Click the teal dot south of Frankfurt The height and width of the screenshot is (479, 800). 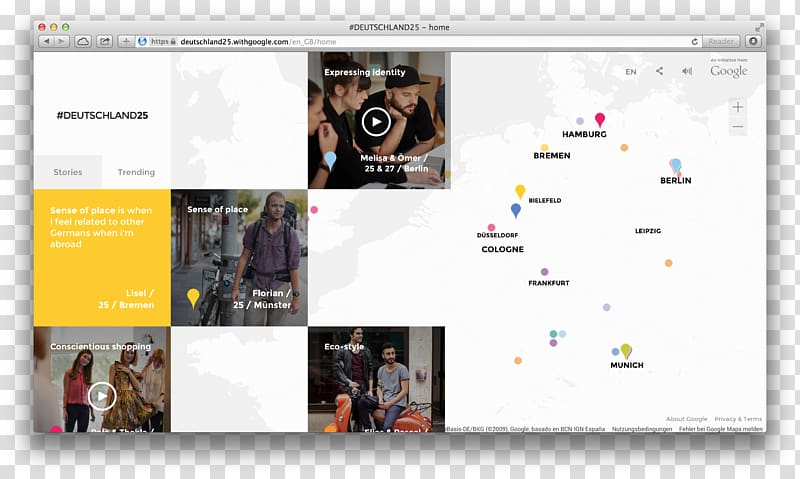click(x=553, y=334)
